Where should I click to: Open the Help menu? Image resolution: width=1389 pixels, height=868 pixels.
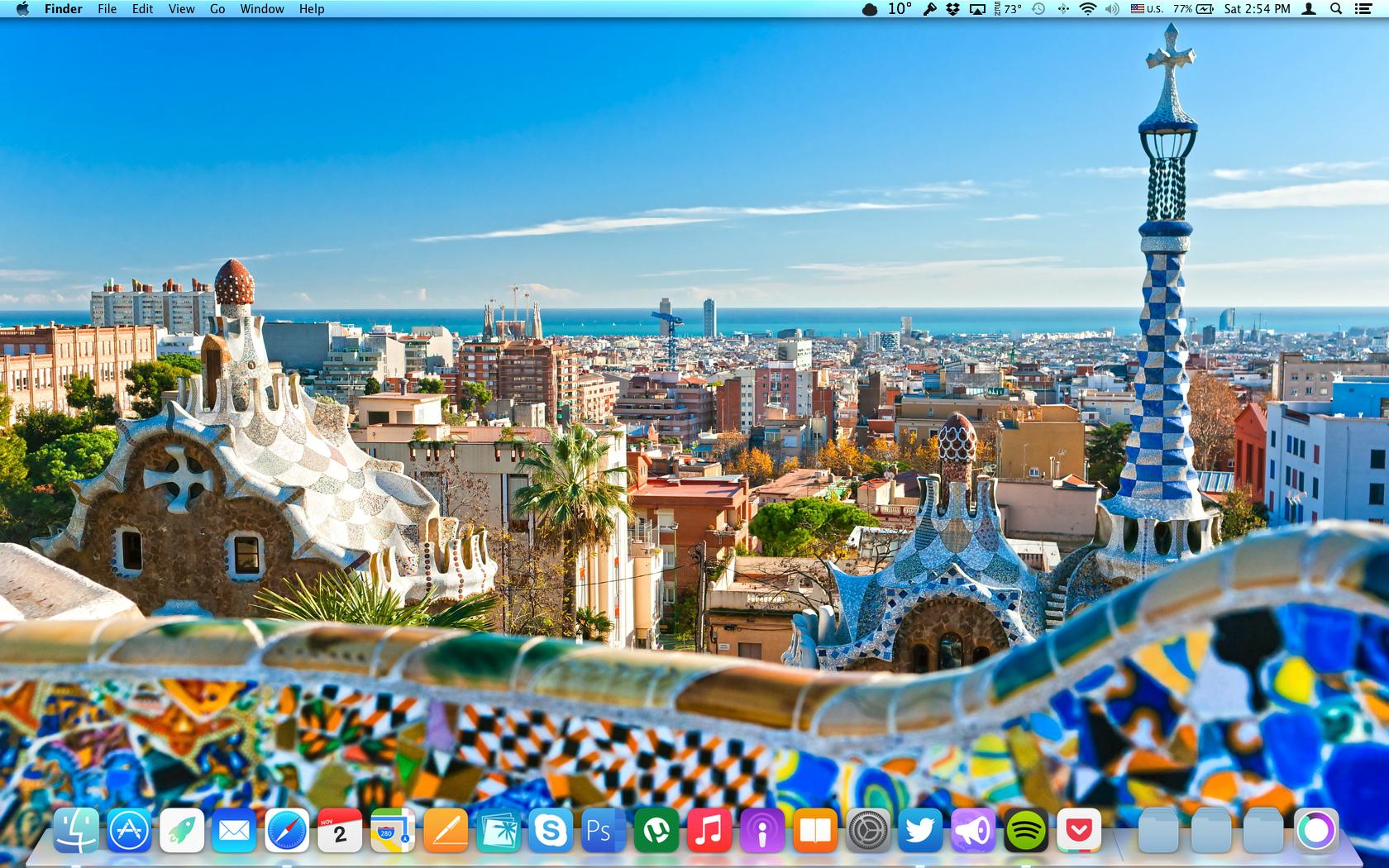tap(312, 9)
